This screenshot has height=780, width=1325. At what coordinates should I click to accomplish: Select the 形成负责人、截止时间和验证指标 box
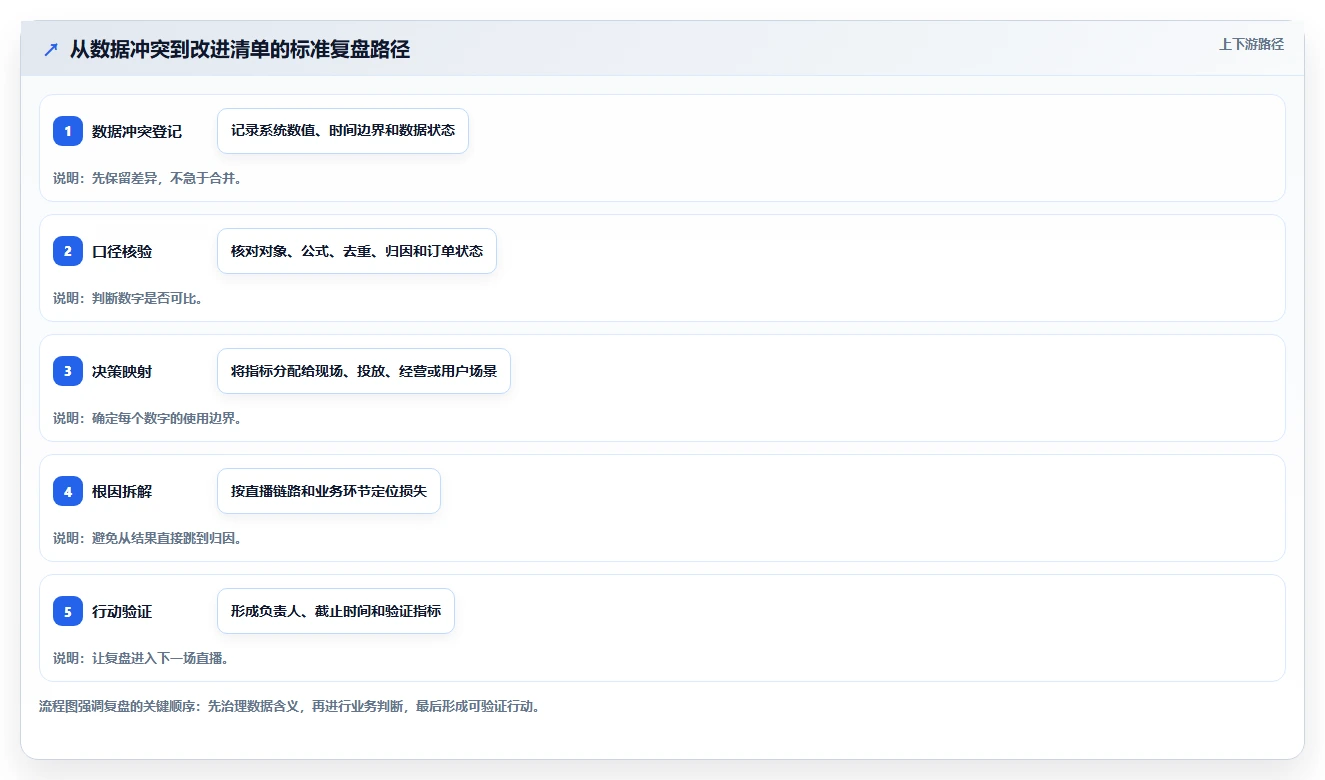336,611
